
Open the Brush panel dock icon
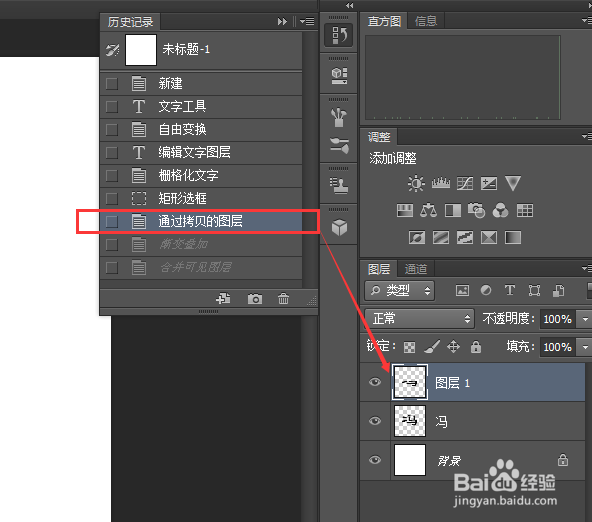339,117
